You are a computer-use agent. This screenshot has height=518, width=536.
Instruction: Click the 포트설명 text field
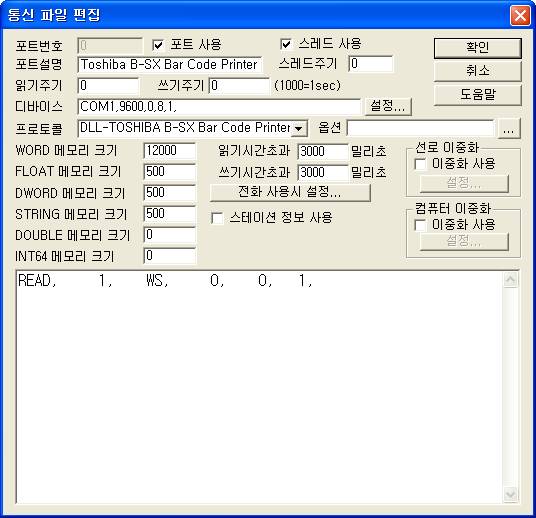pyautogui.click(x=170, y=65)
